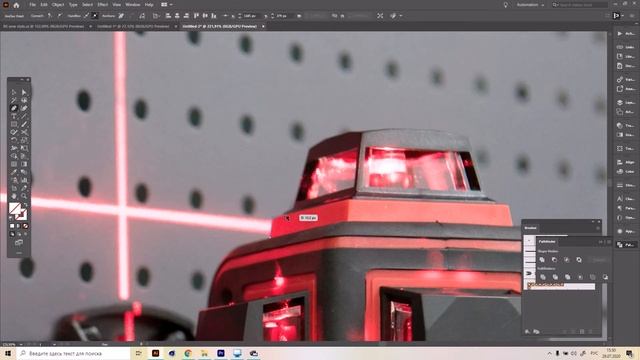Select the Eyedropper tool

tap(13, 172)
